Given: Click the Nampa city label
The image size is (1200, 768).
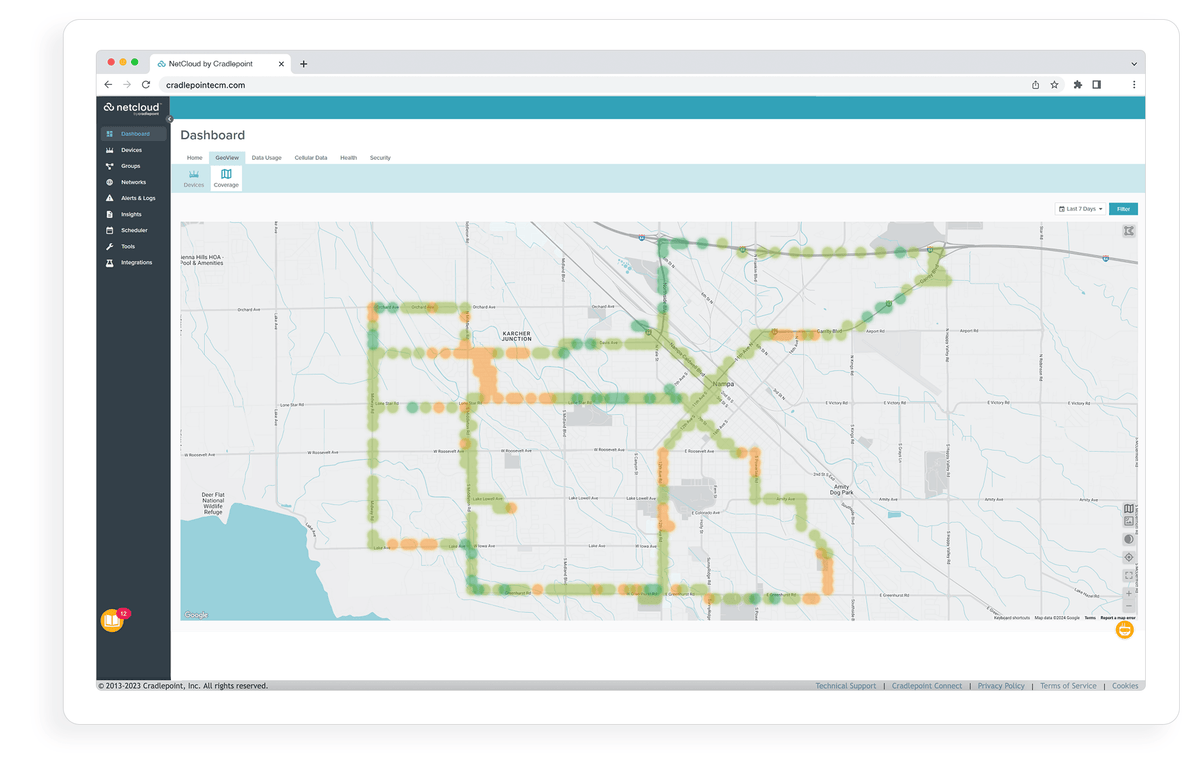Looking at the screenshot, I should point(722,383).
